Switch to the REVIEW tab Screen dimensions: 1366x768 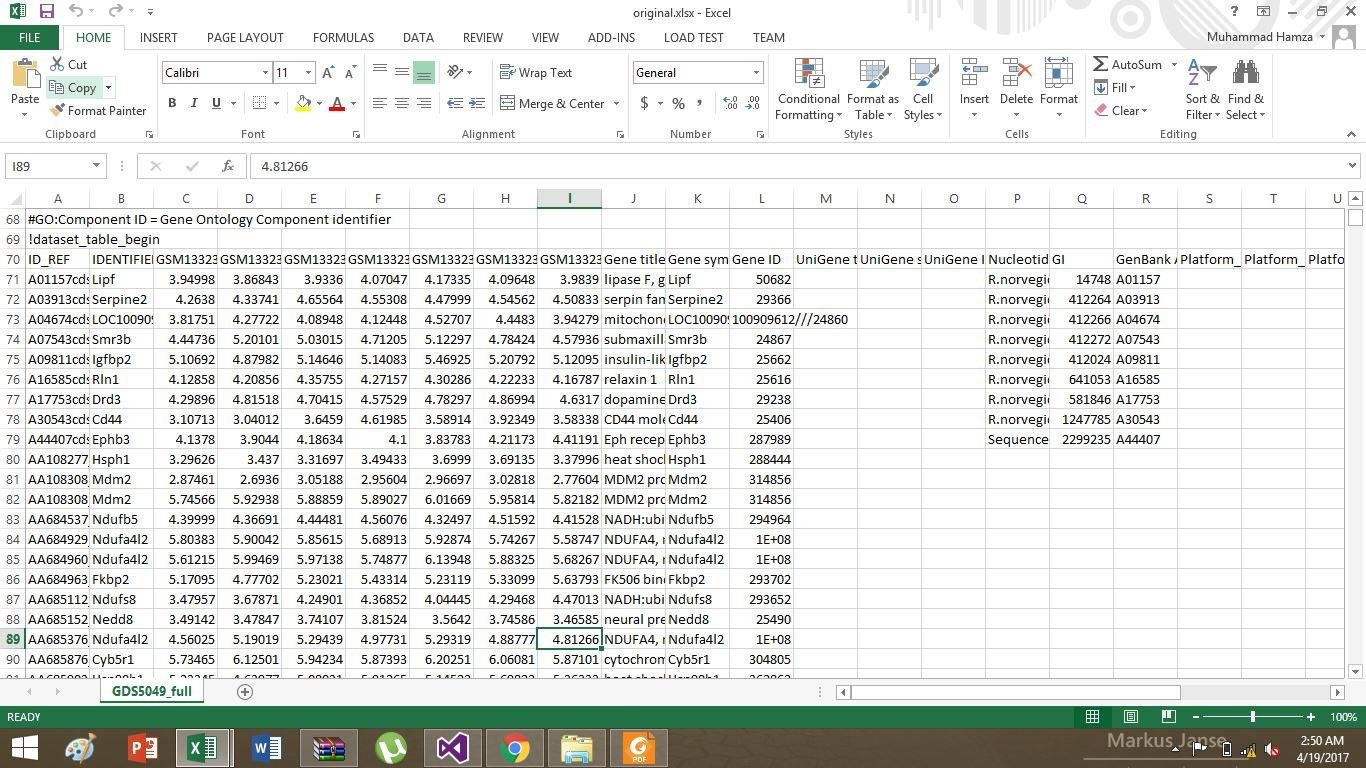tap(483, 37)
